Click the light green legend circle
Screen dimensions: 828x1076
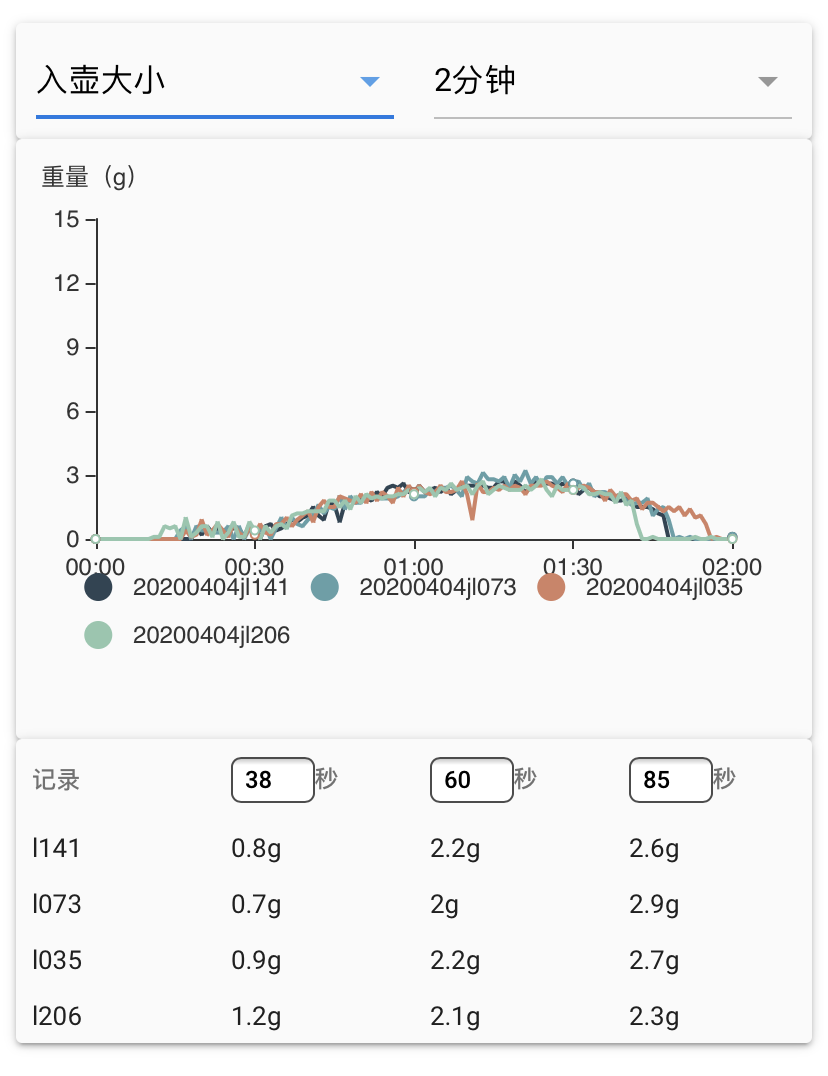[x=98, y=635]
